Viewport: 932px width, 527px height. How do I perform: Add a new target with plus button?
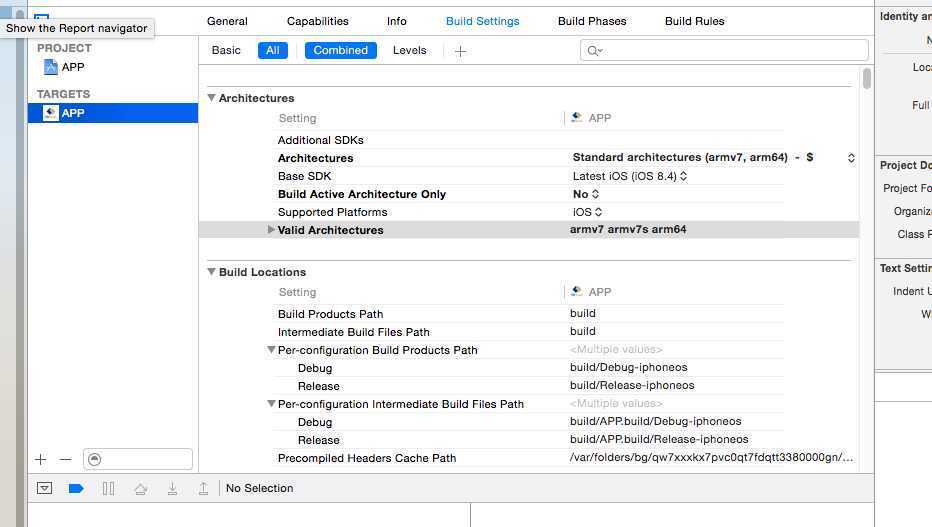pos(40,459)
